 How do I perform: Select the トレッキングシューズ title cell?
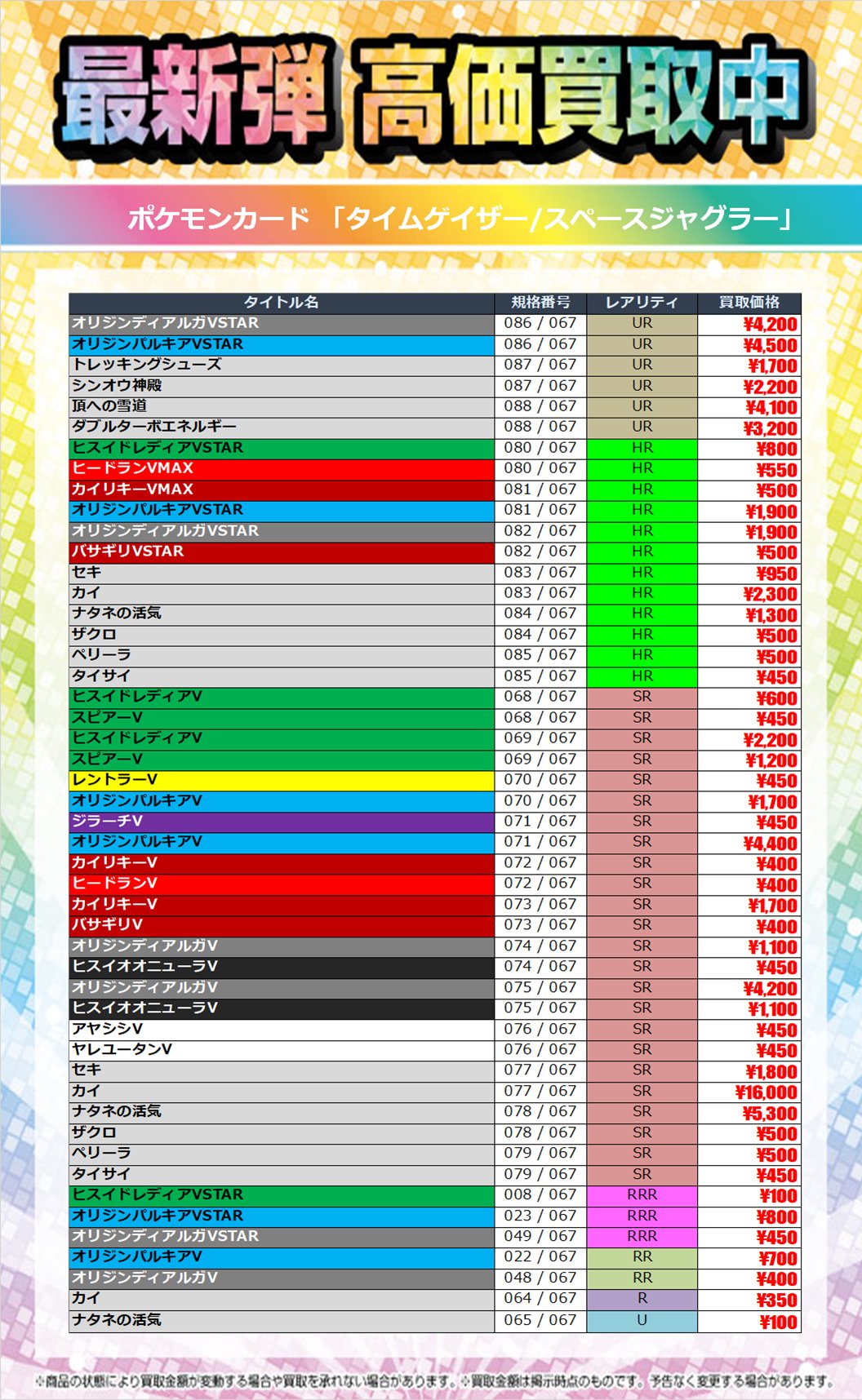(x=282, y=365)
